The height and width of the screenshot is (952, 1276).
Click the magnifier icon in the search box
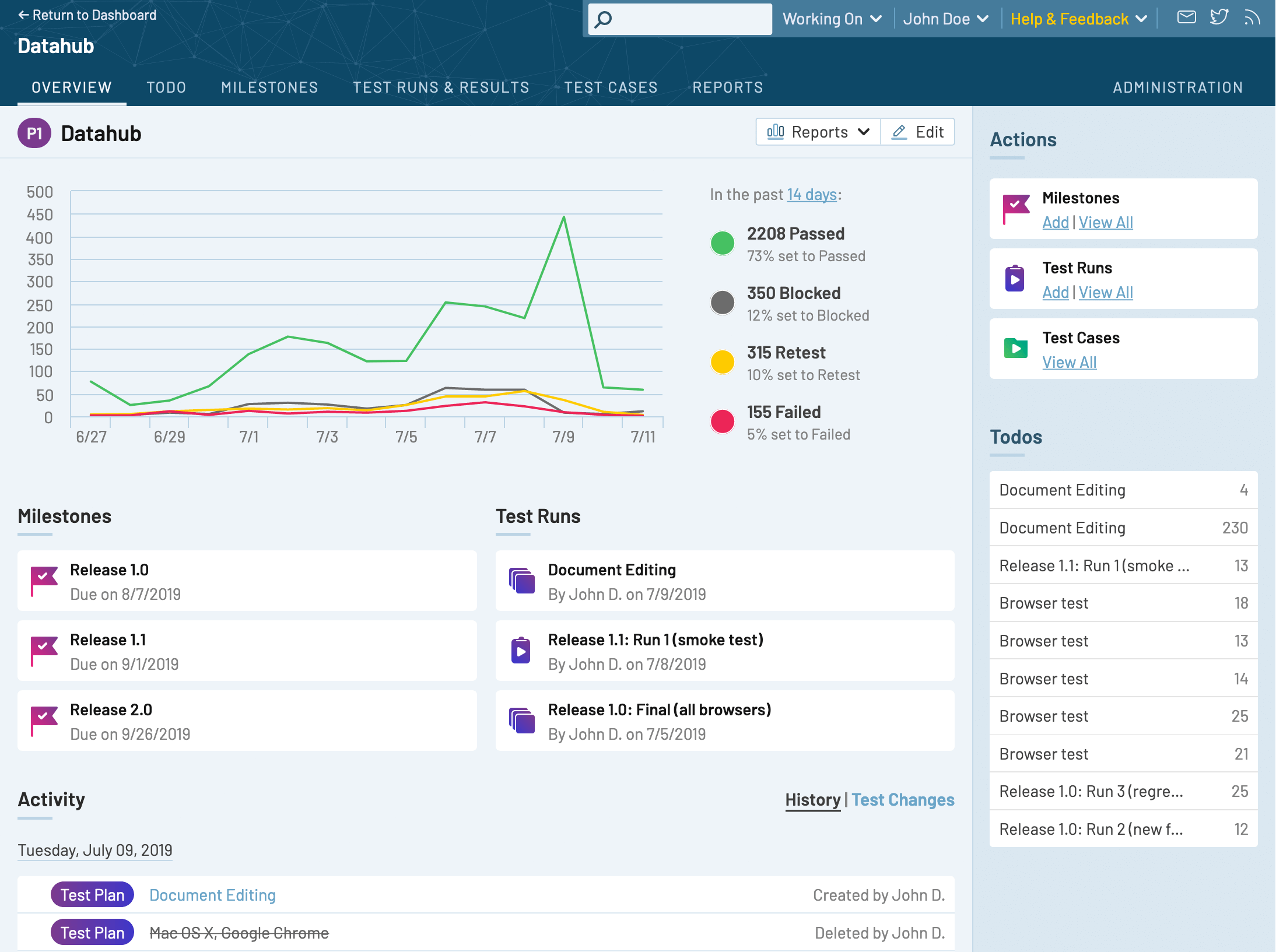coord(601,19)
